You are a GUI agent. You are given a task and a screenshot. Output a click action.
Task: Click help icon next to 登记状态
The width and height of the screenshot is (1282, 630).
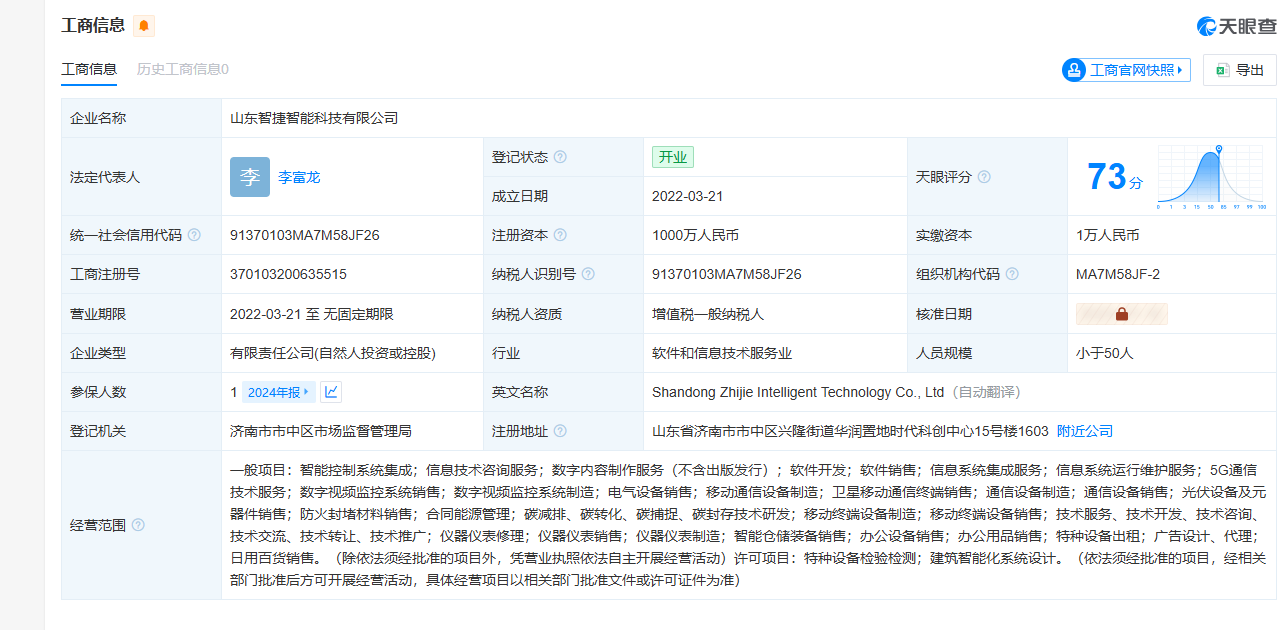point(560,157)
